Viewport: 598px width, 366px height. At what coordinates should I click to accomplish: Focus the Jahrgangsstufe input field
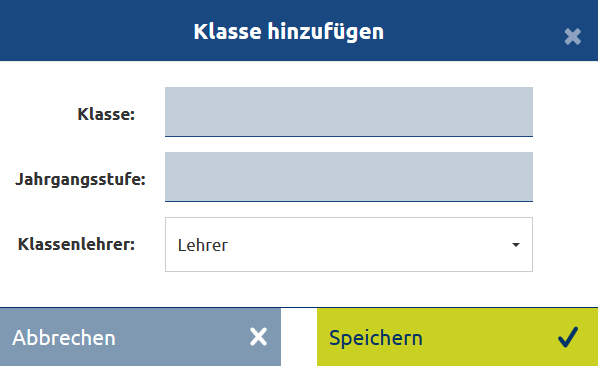click(349, 177)
